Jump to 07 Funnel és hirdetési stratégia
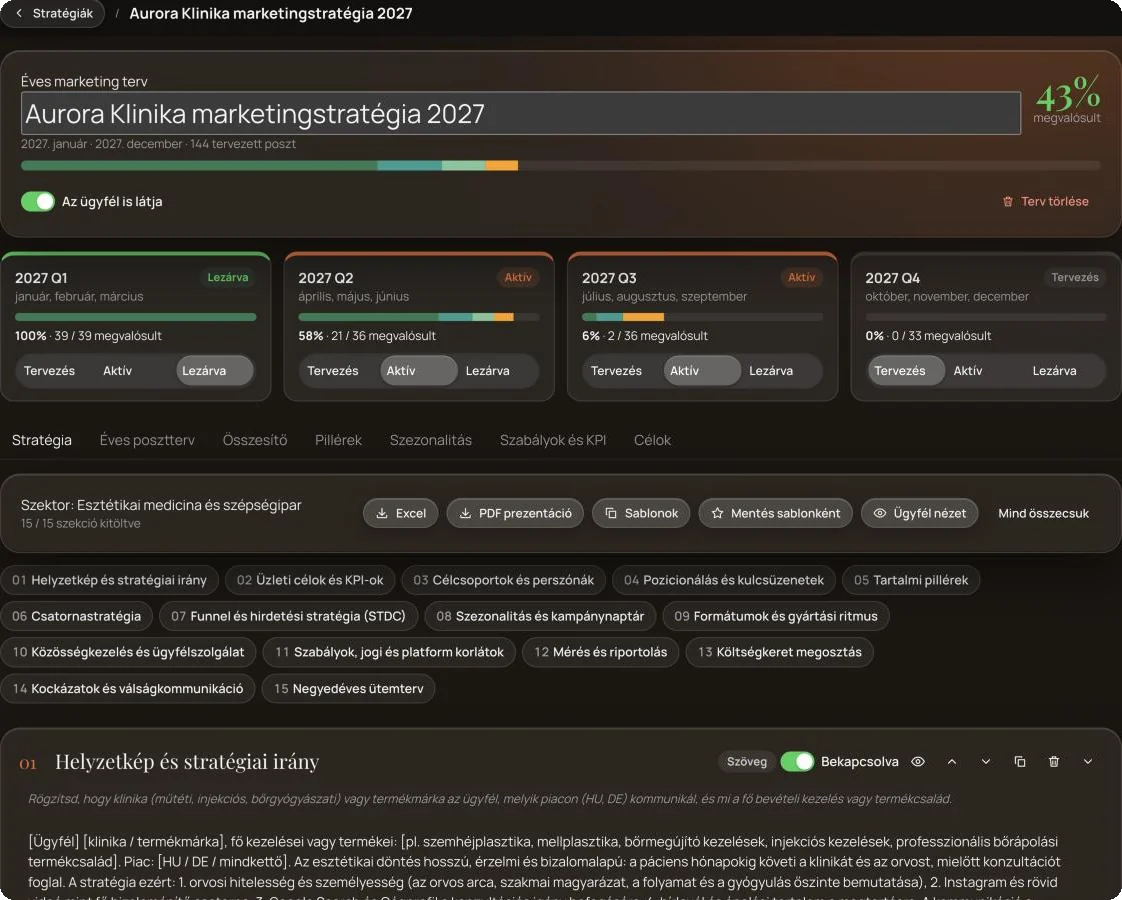This screenshot has width=1122, height=900. (x=288, y=616)
